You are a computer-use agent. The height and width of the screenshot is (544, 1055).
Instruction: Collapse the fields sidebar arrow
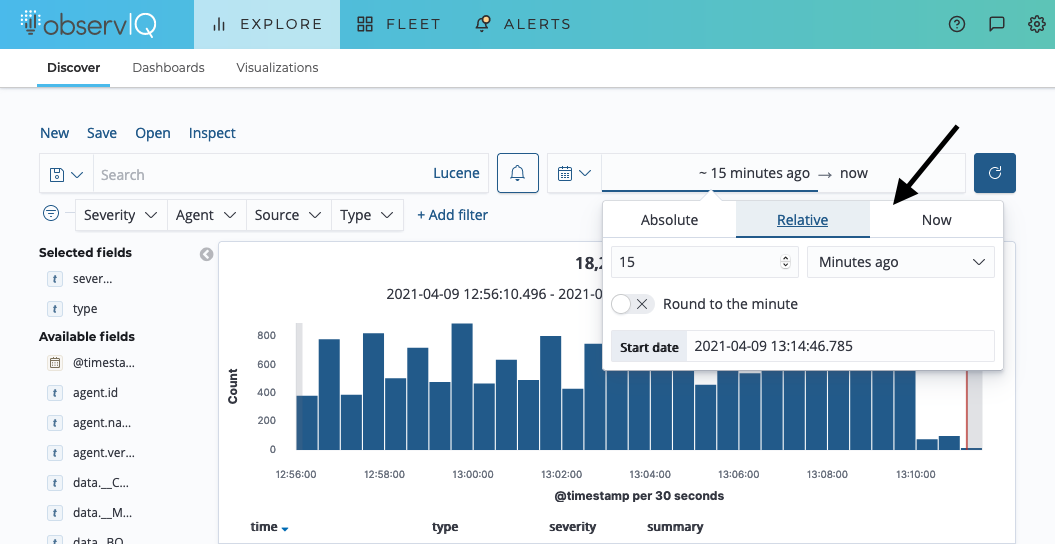[207, 254]
